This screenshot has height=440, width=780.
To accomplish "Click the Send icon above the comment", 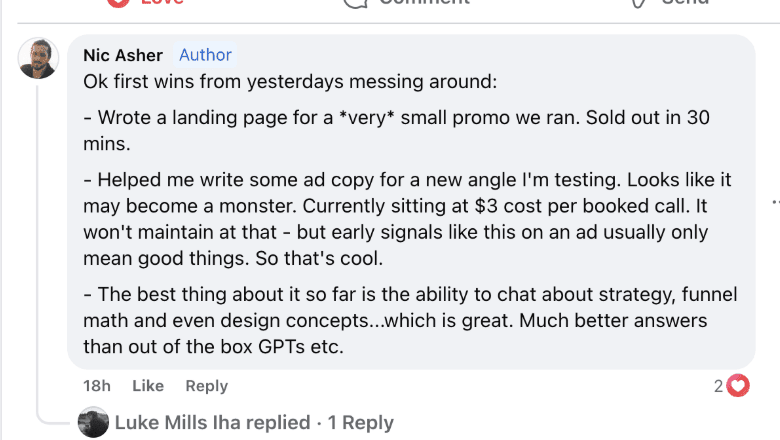I will pos(639,3).
